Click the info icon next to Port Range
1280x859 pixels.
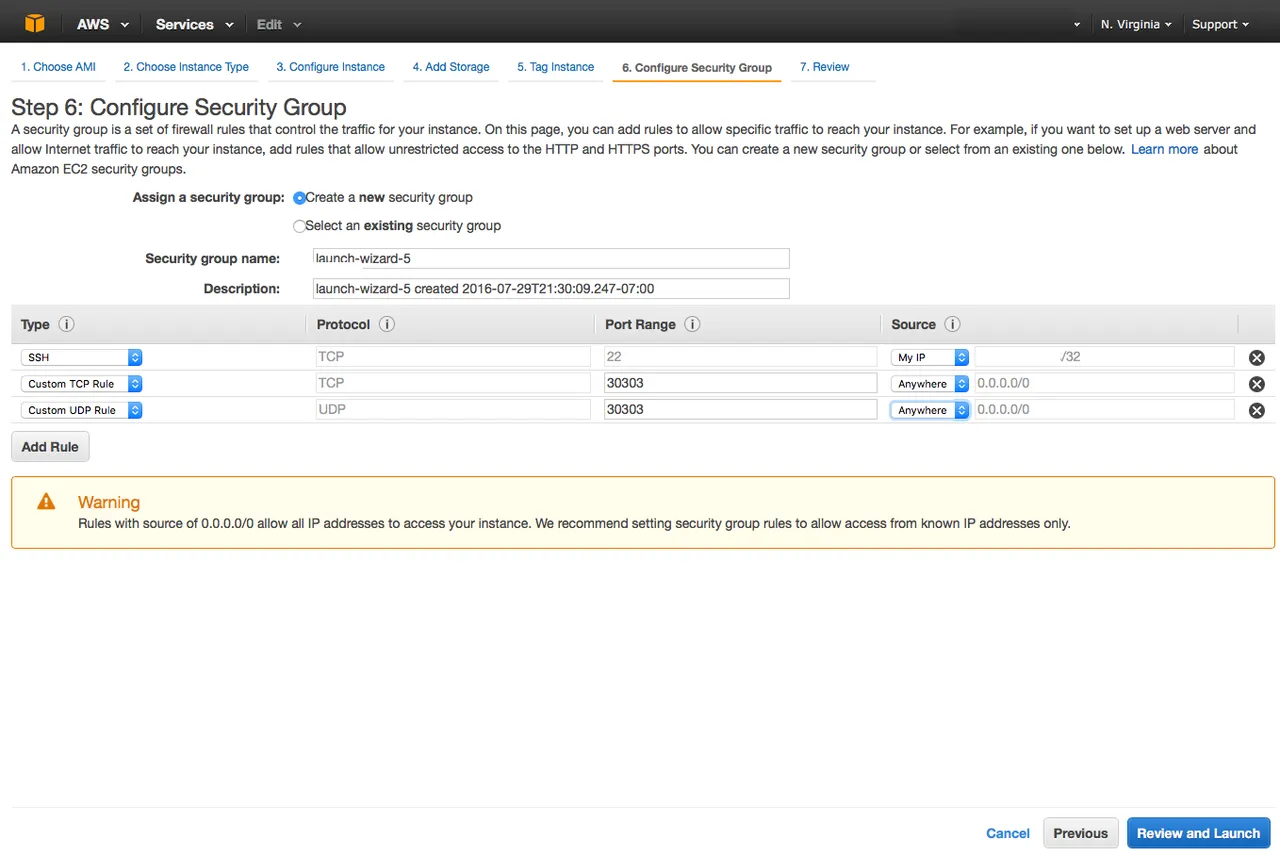[692, 324]
